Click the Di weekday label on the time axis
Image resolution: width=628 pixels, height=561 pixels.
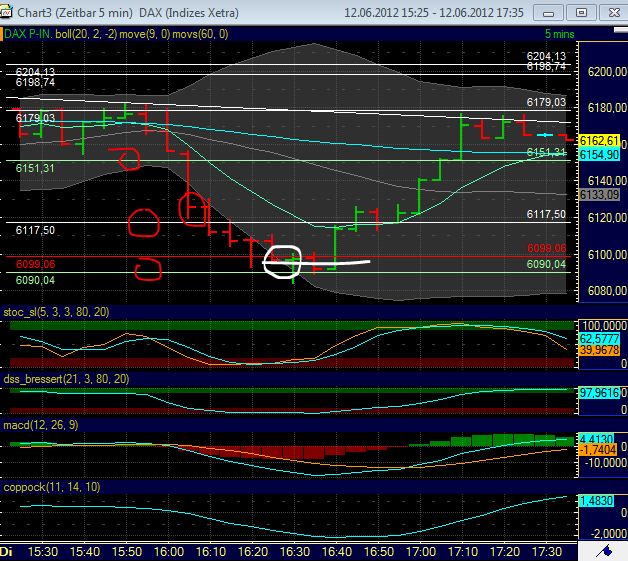pos(6,552)
